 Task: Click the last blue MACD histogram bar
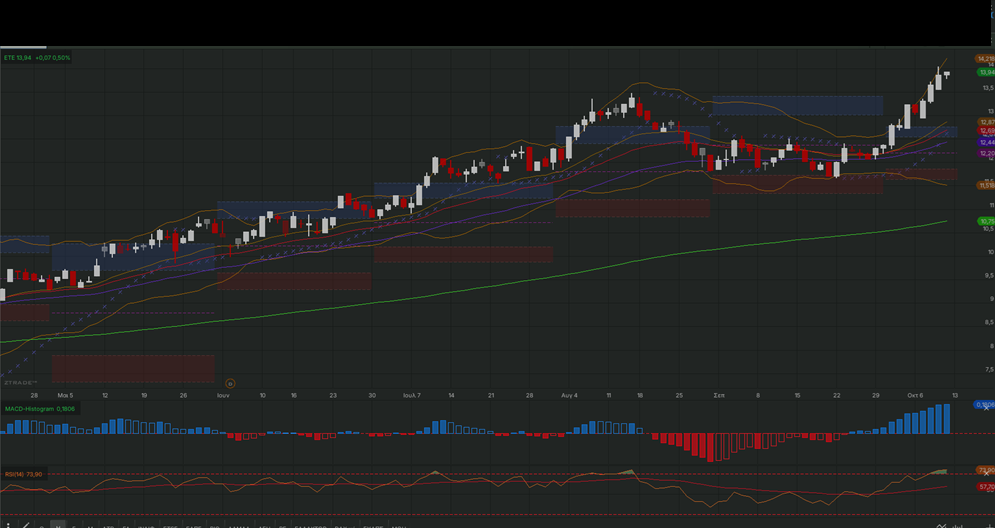tap(947, 419)
